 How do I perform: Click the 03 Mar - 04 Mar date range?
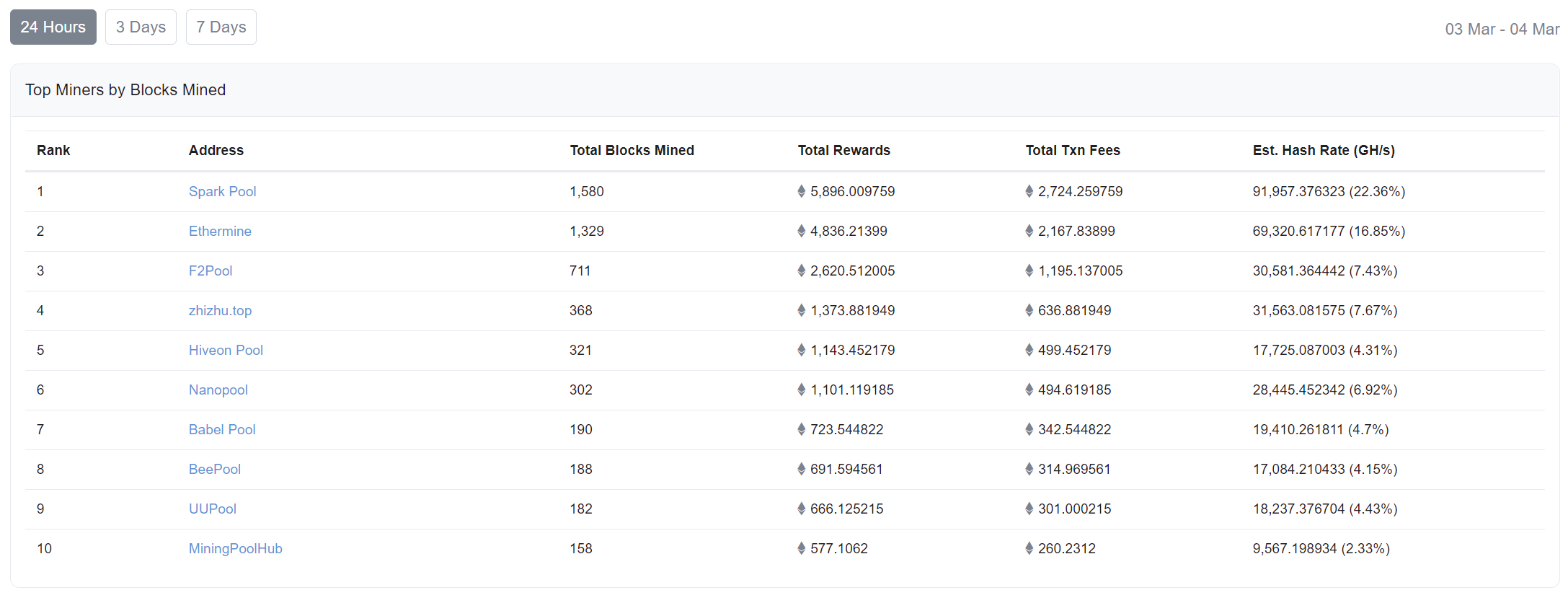(x=1502, y=29)
